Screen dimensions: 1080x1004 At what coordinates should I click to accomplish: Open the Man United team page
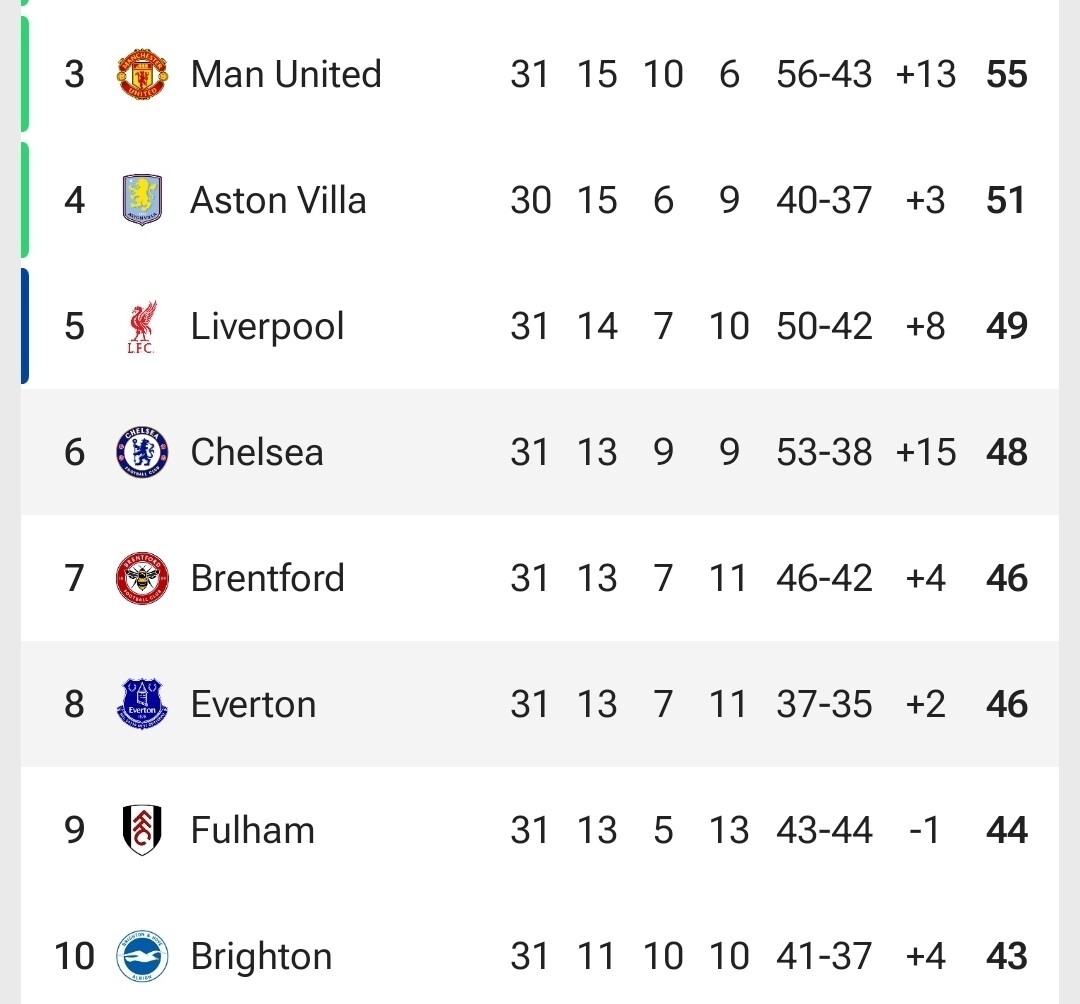point(286,75)
